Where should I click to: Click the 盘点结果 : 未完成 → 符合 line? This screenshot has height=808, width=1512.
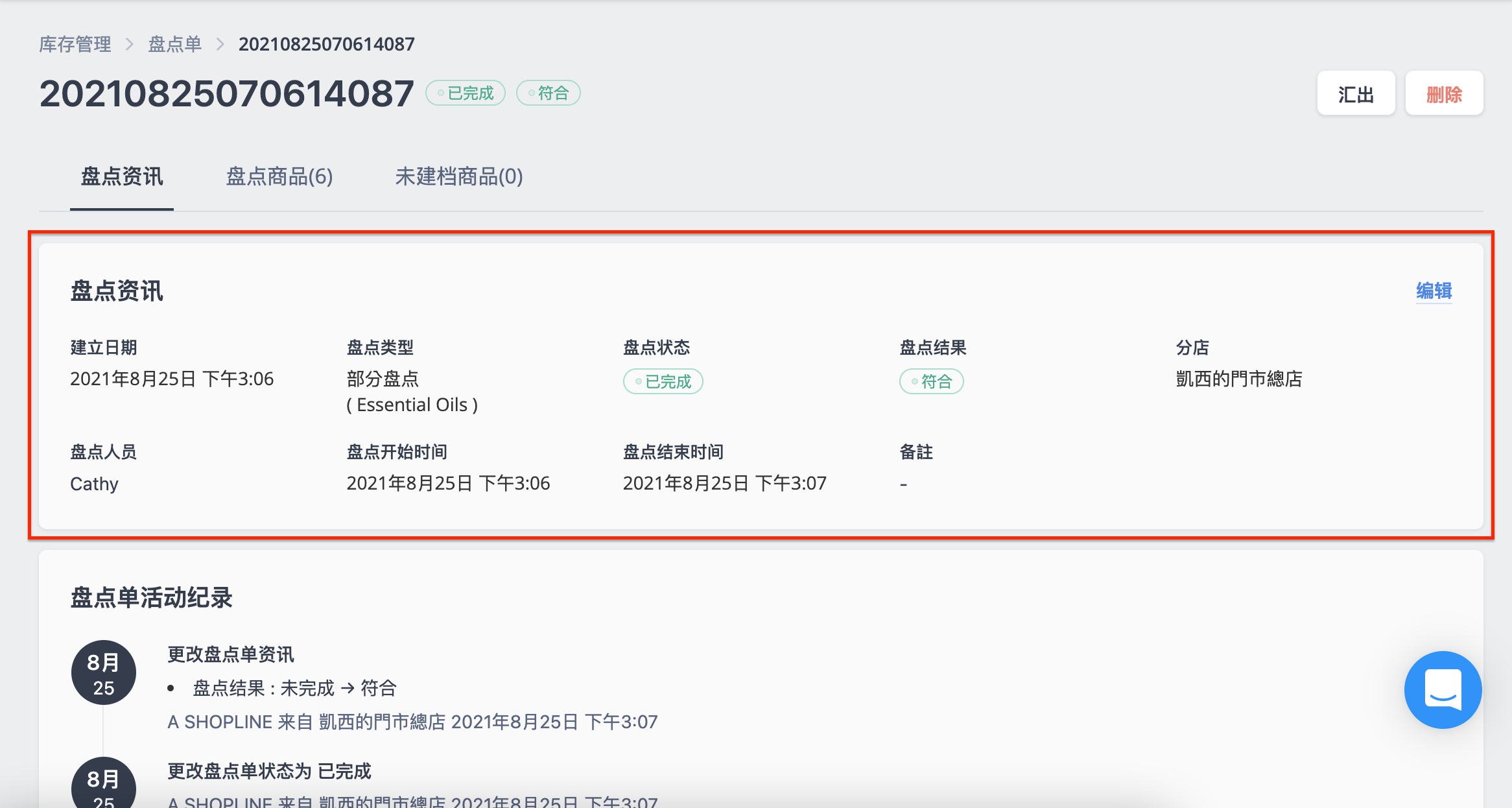[x=294, y=688]
